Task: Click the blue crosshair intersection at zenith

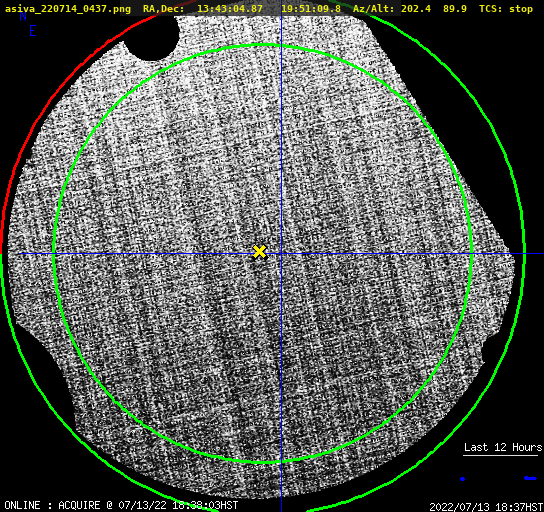Action: (x=281, y=254)
